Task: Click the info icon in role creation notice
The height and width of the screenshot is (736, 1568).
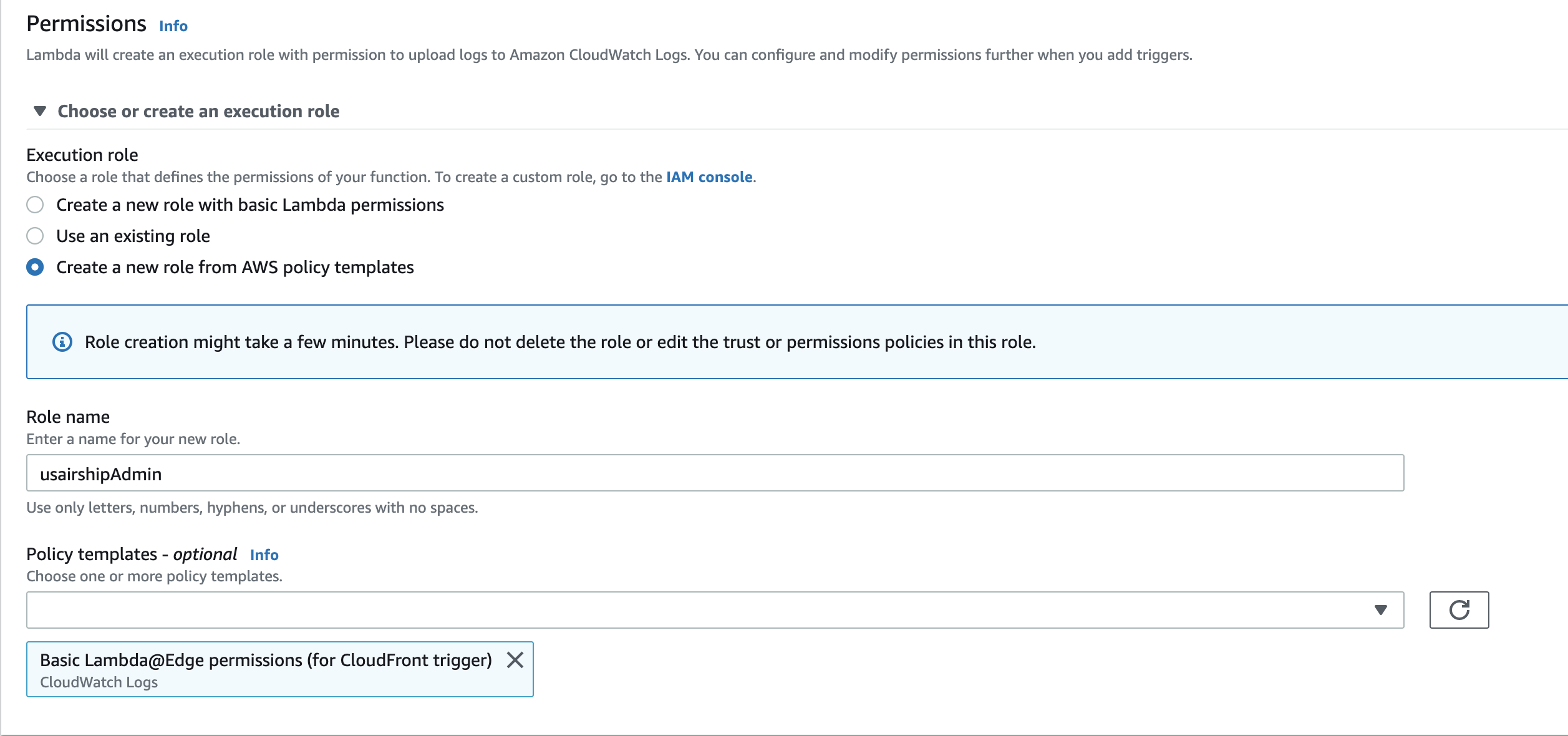Action: (x=62, y=342)
